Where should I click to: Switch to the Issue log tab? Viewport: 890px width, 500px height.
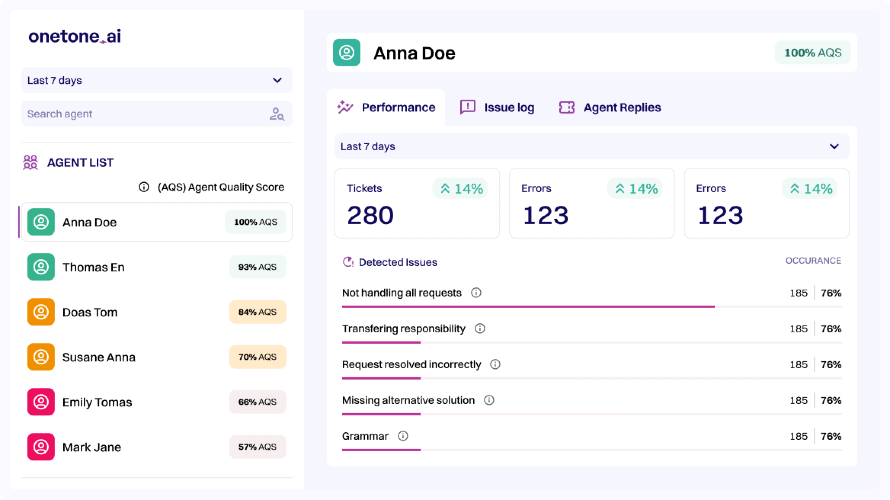[x=497, y=107]
